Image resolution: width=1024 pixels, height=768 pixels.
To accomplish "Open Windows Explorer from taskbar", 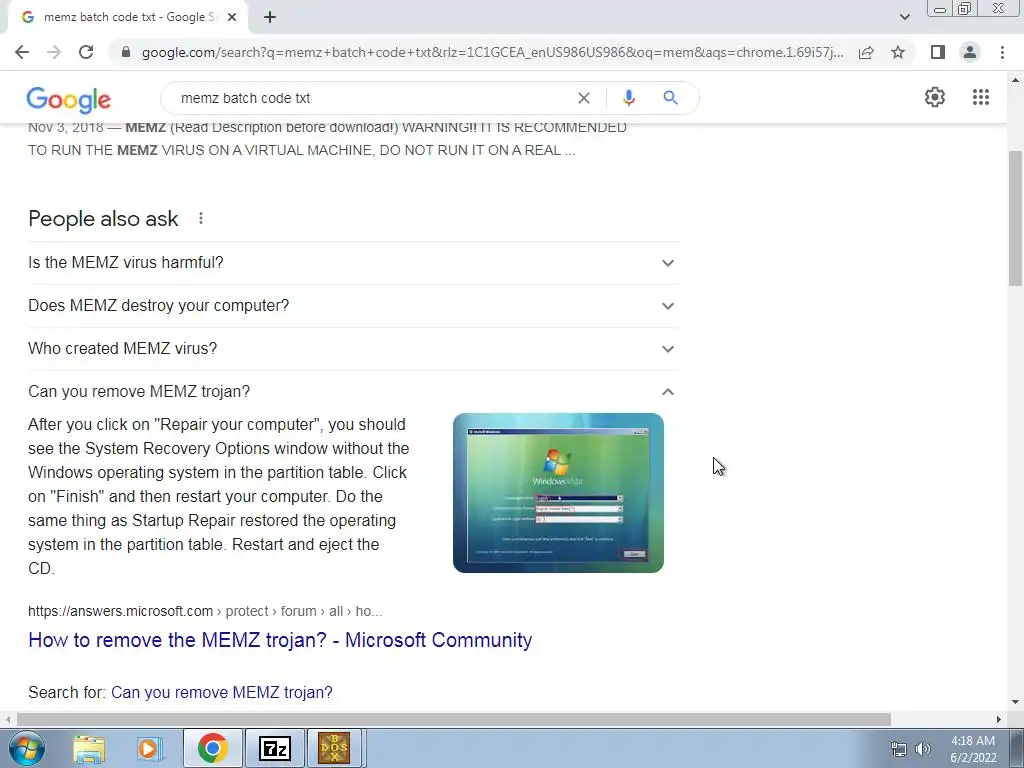I will click(89, 748).
